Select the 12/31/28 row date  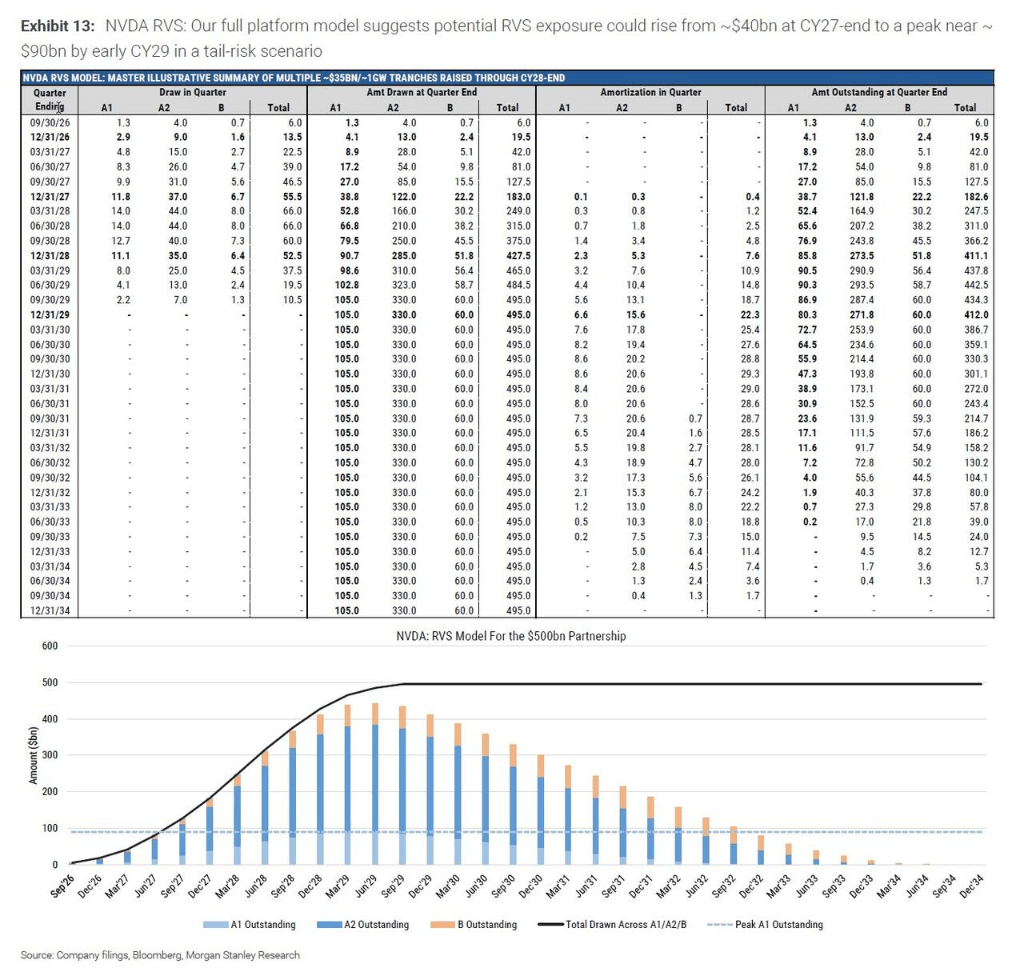pyautogui.click(x=50, y=256)
